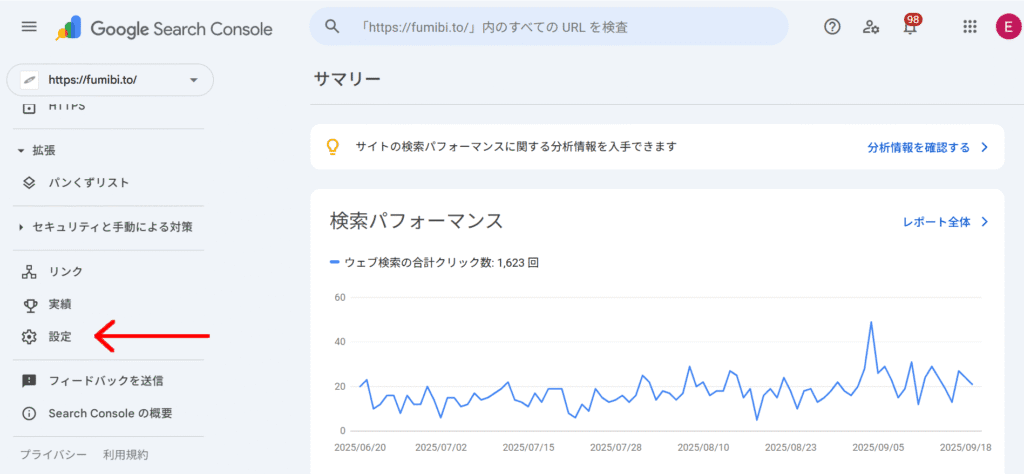Screen dimensions: 1024x474
Task: Click the パンくずリスト layers icon
Action: 29,183
